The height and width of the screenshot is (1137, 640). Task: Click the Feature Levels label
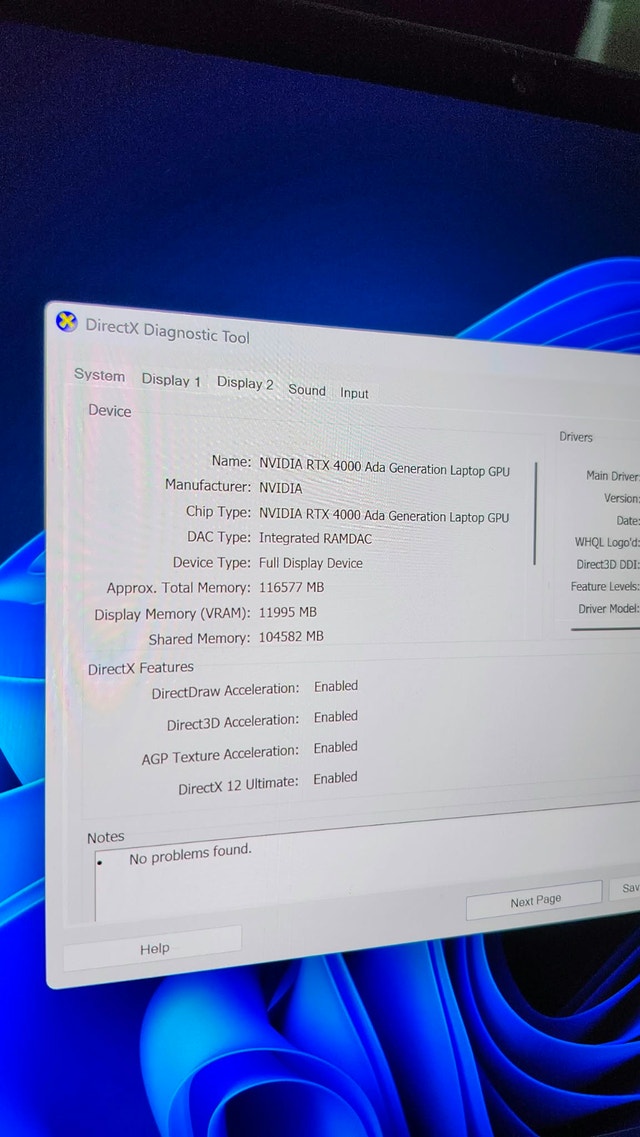604,587
